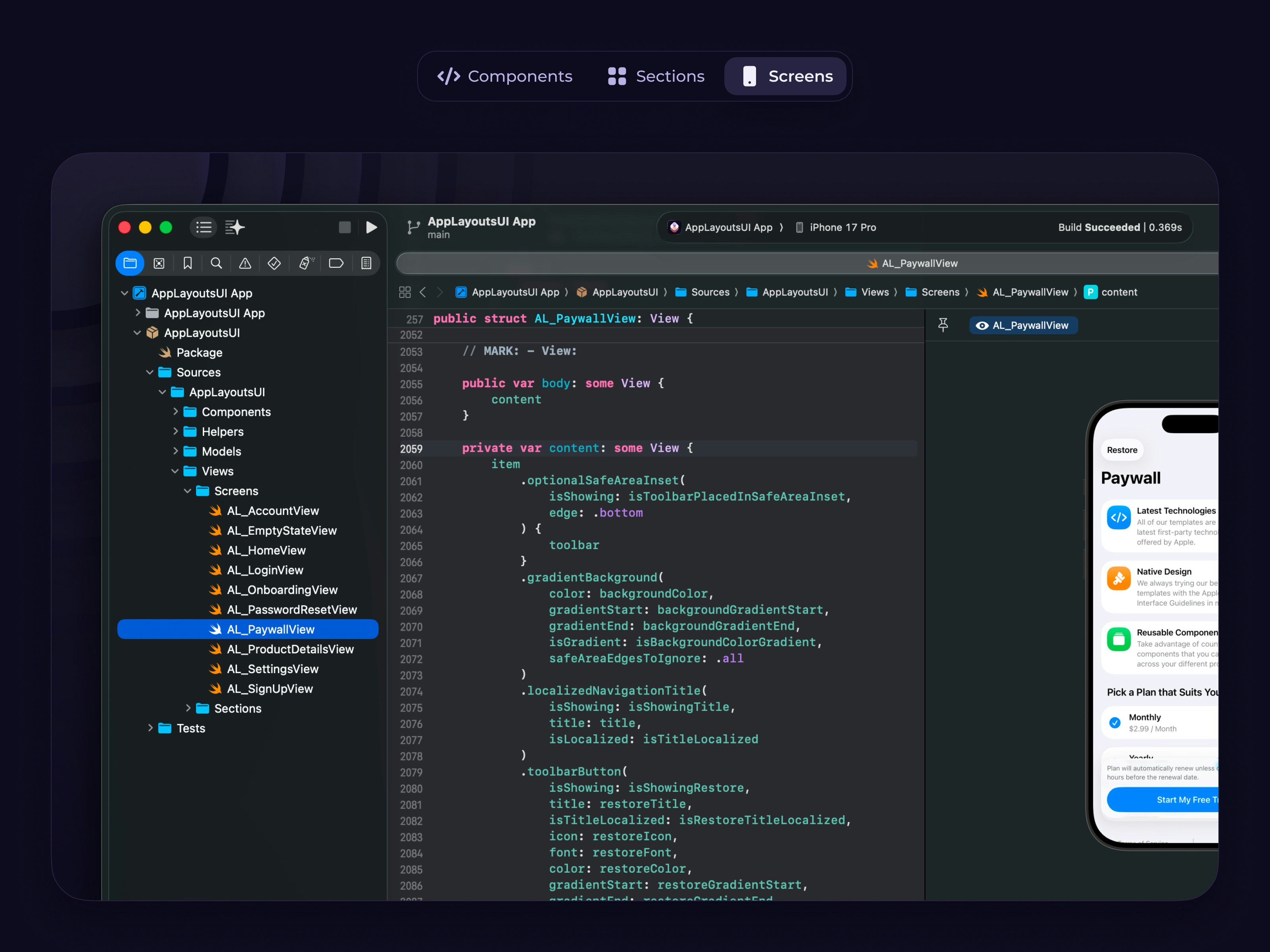1270x952 pixels.
Task: Open the Bookmark navigator icon
Action: click(188, 263)
